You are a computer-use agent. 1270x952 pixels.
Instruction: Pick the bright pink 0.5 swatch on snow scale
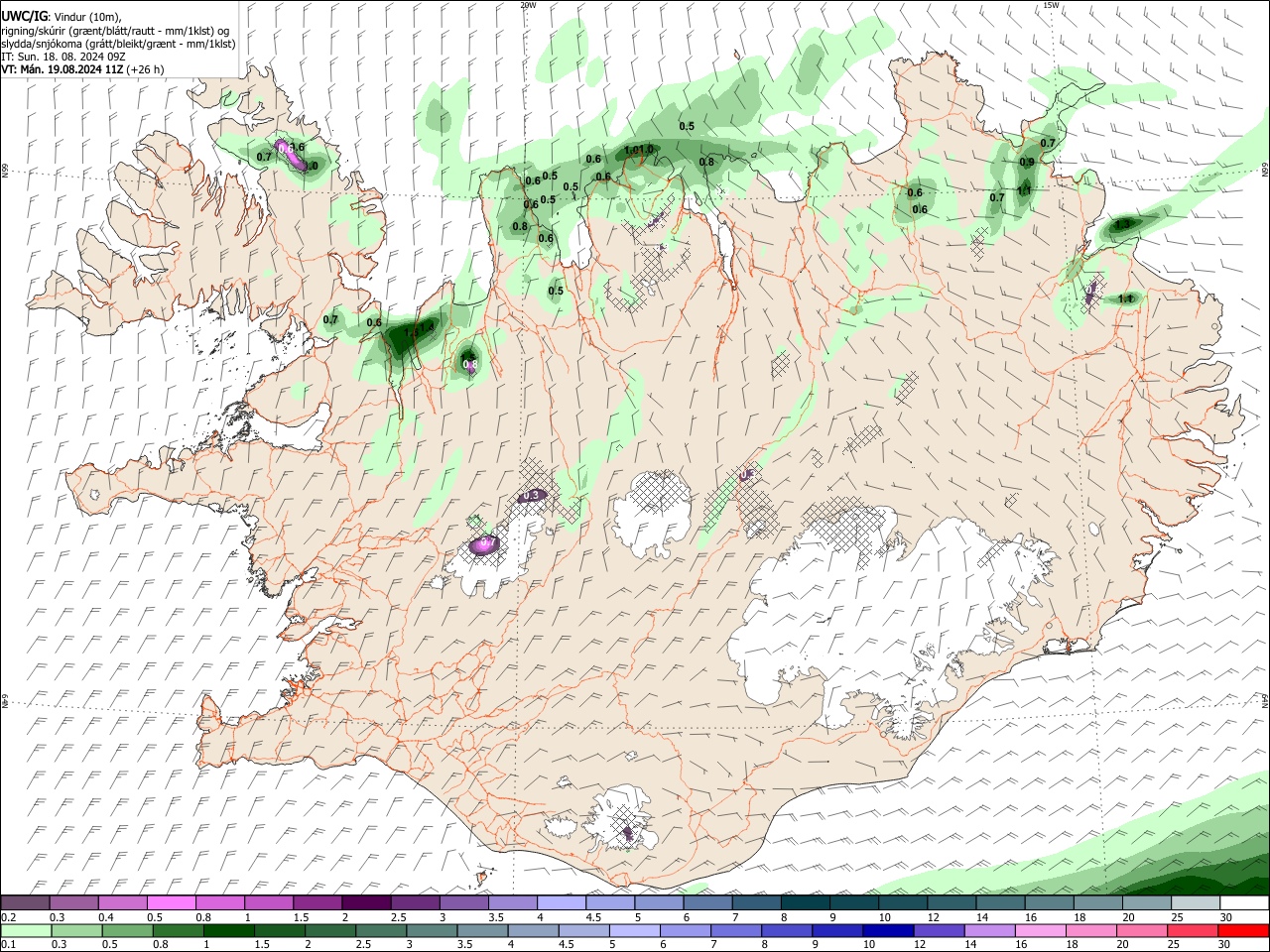[x=172, y=902]
